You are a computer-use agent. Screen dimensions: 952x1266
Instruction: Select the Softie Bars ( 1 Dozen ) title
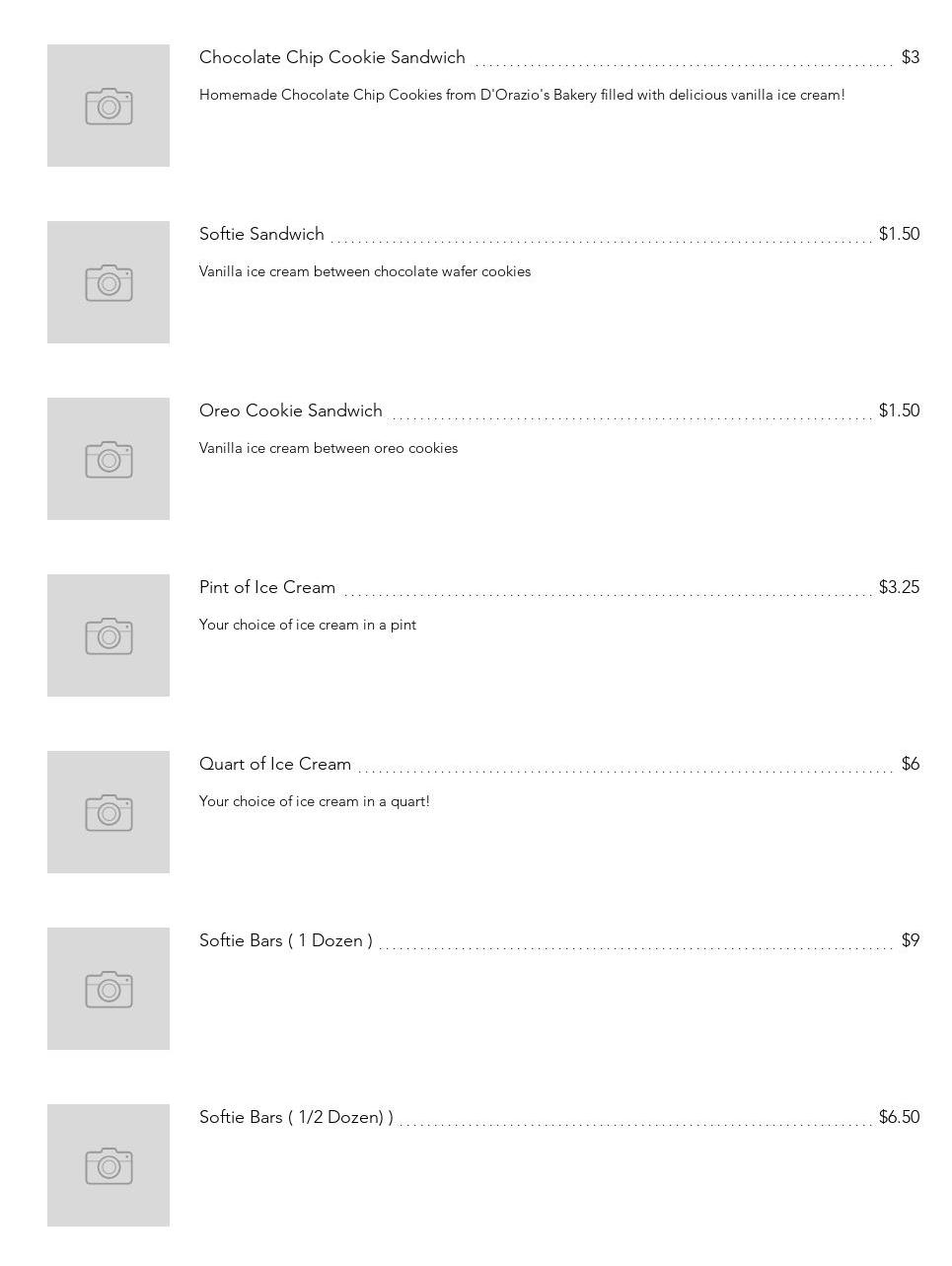pyautogui.click(x=286, y=940)
